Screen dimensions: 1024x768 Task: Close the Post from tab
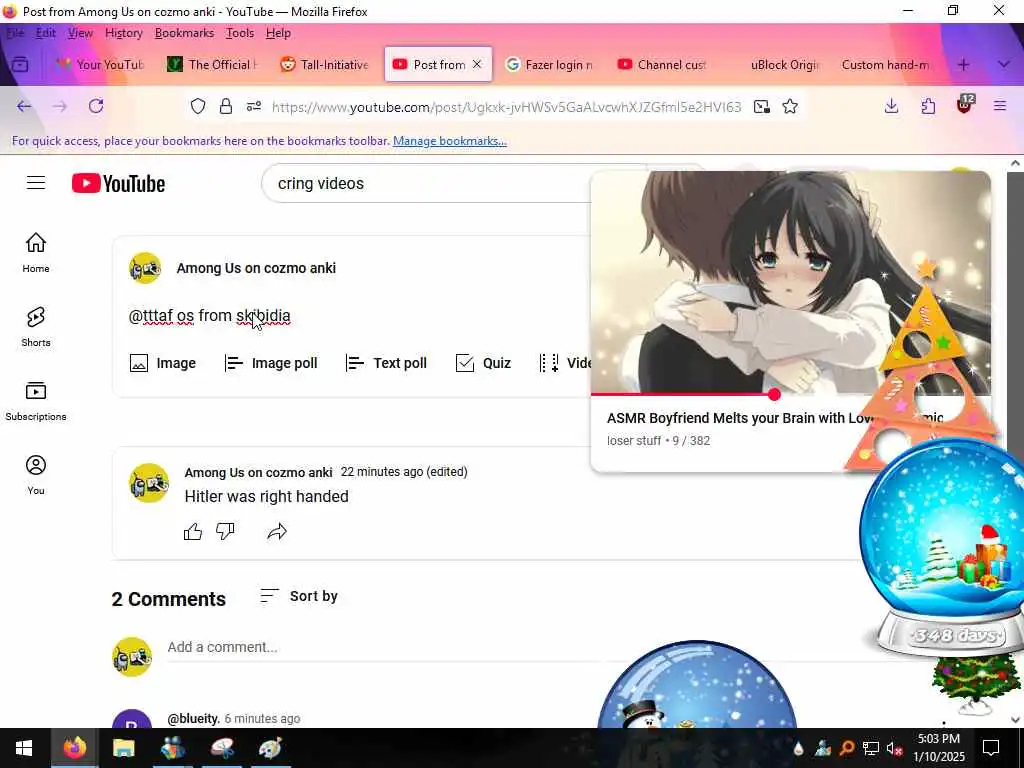point(477,64)
